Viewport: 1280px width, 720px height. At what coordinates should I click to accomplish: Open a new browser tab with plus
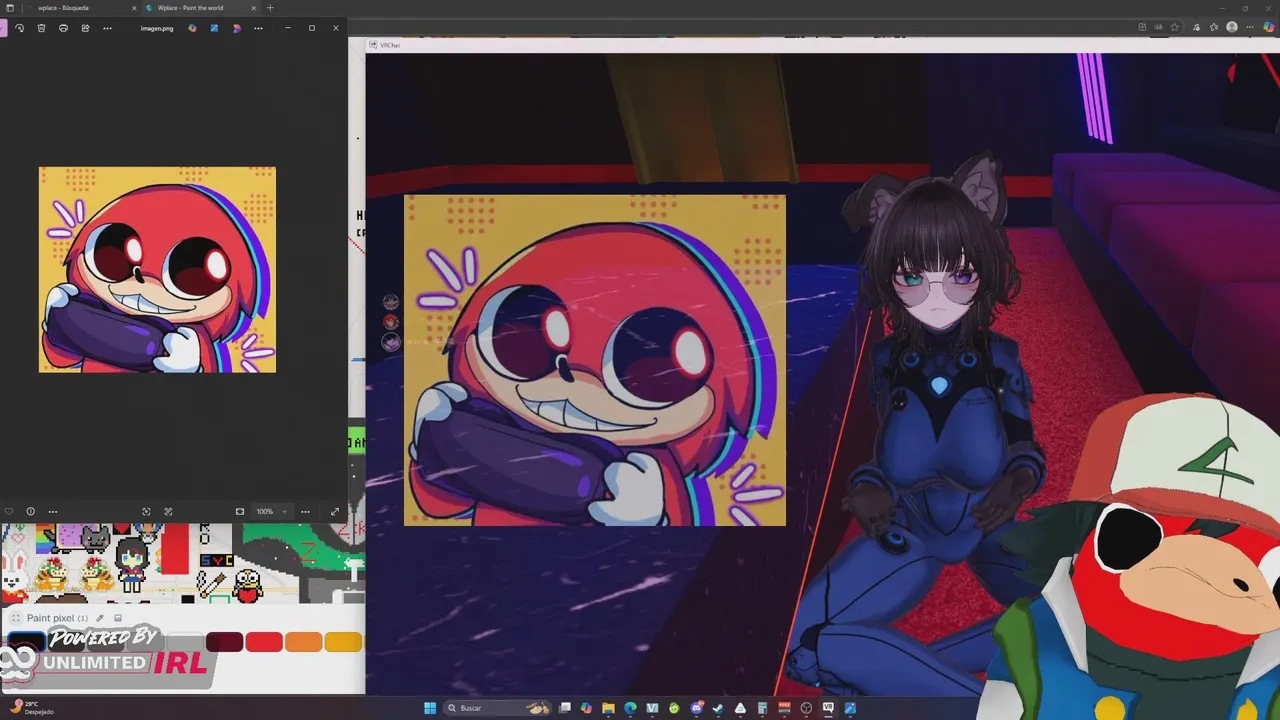tap(270, 8)
